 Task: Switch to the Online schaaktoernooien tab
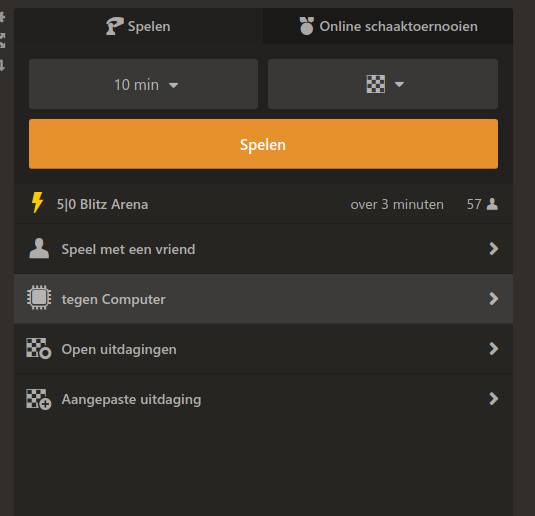click(388, 26)
